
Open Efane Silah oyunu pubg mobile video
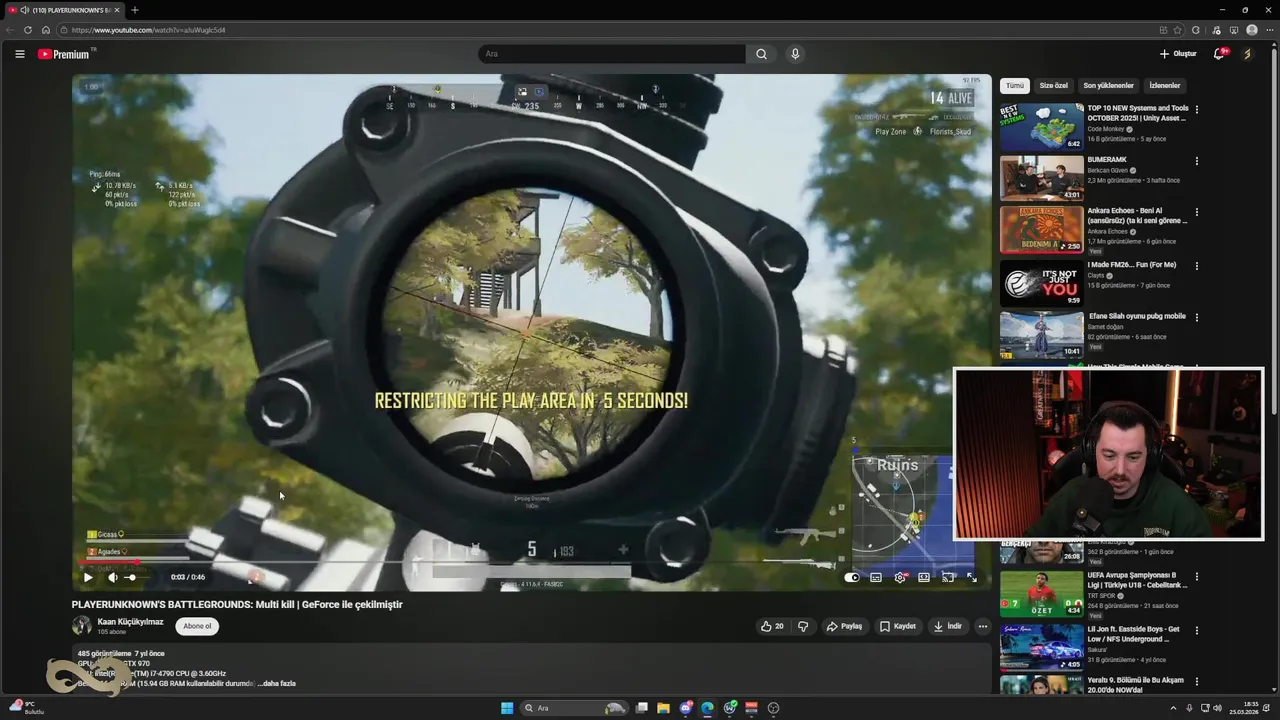(1137, 316)
